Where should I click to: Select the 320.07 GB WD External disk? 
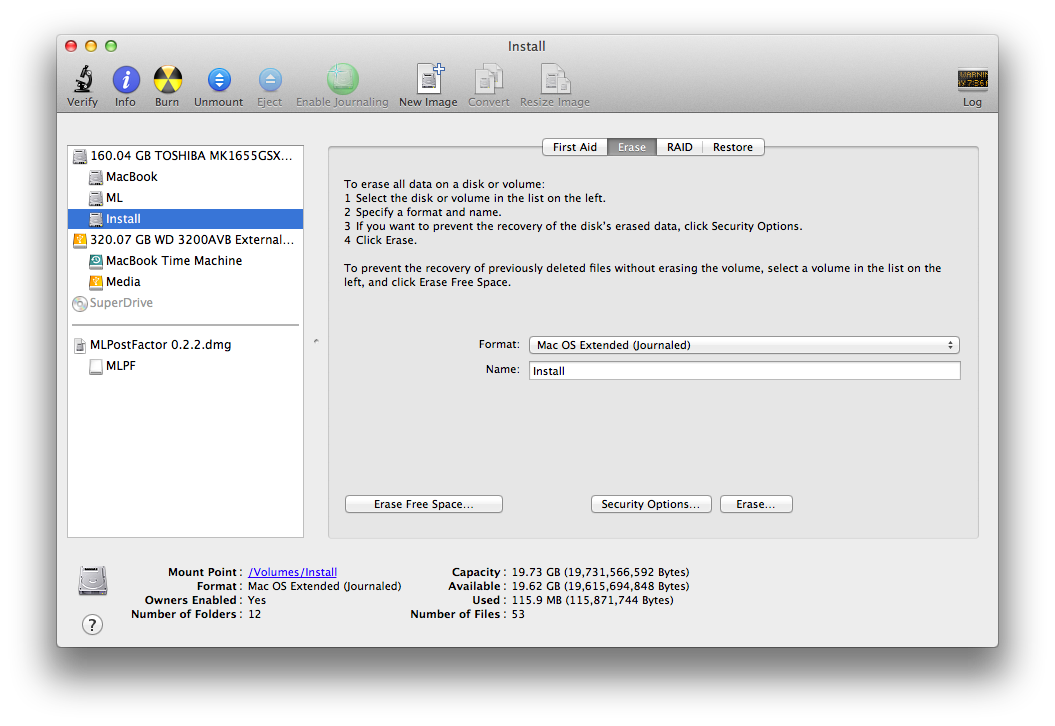186,240
